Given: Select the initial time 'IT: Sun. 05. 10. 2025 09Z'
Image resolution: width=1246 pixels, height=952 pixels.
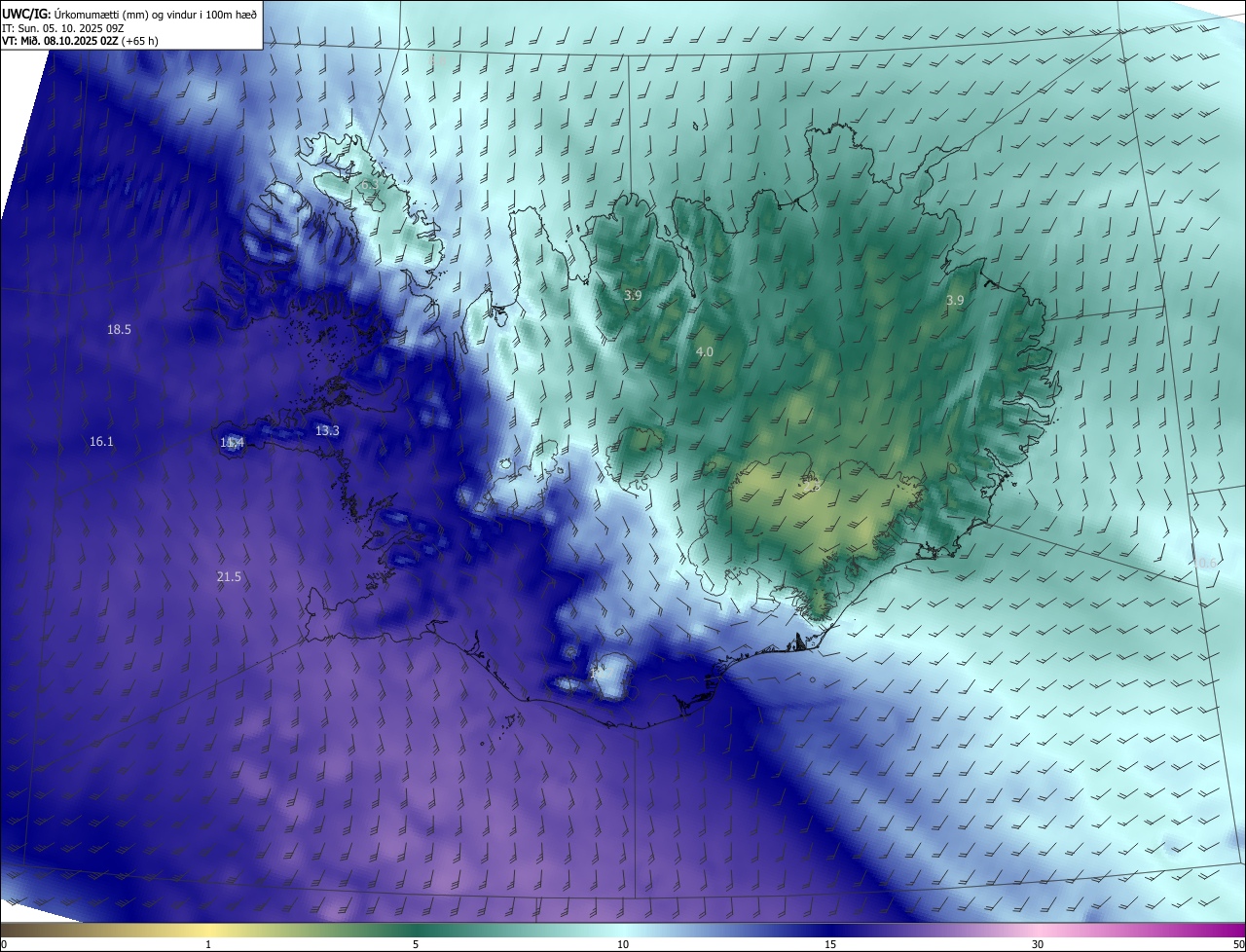Looking at the screenshot, I should 62,28.
